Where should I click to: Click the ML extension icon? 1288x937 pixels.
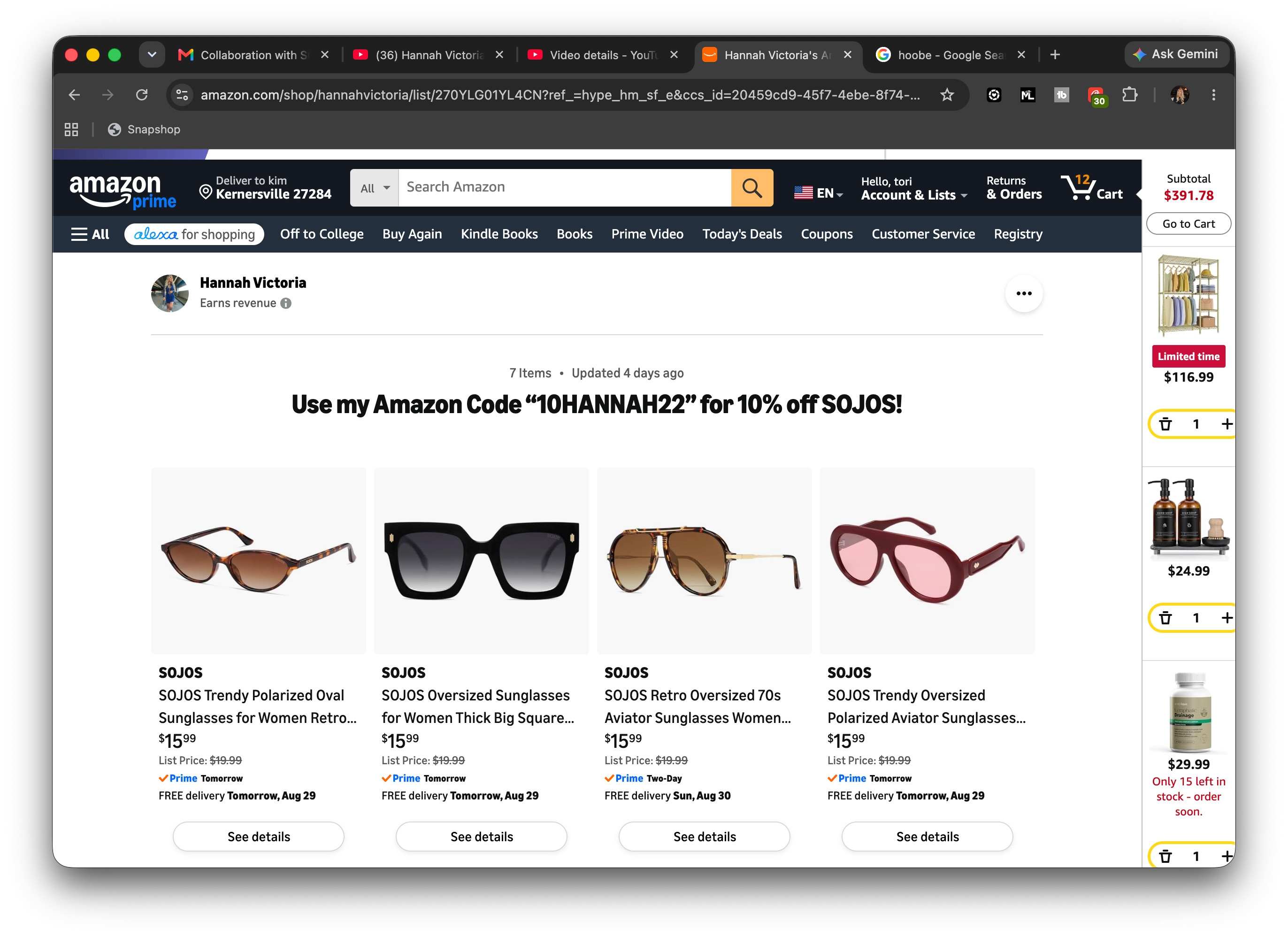click(1028, 95)
